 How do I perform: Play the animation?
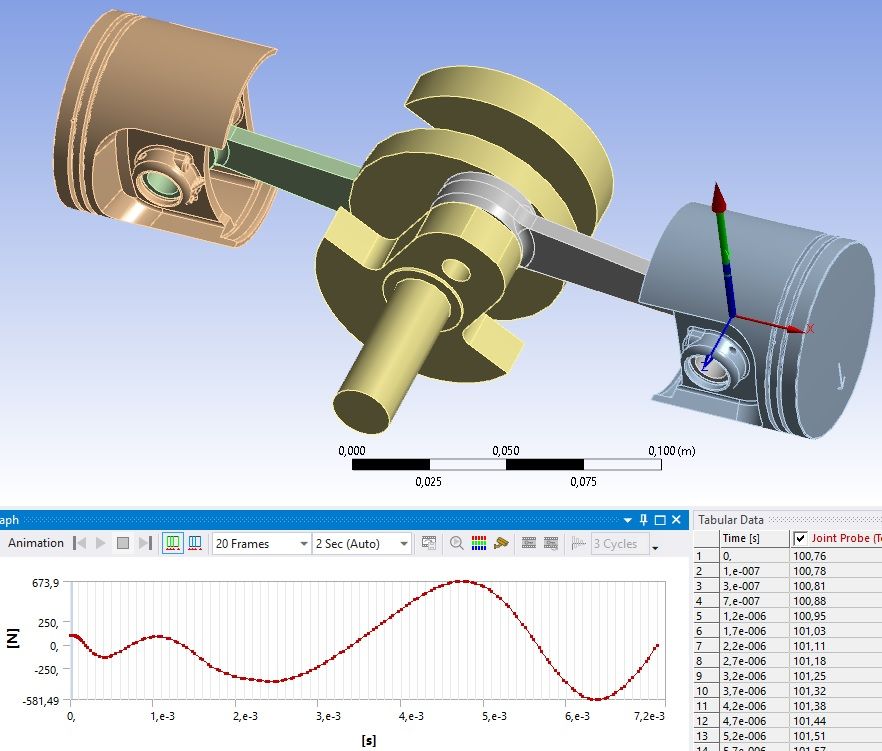101,543
